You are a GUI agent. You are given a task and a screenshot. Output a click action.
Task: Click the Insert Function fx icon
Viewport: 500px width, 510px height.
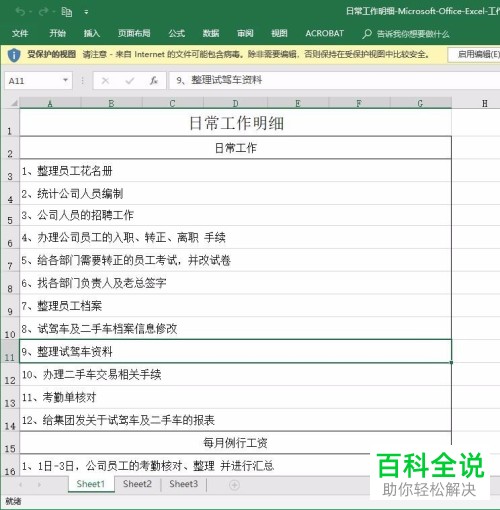pos(153,81)
